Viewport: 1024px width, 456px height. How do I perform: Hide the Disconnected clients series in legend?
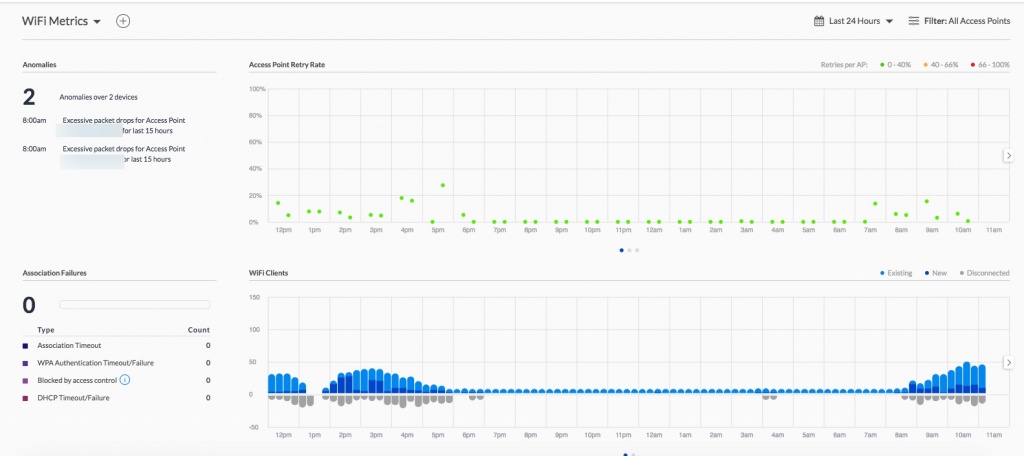coord(984,272)
